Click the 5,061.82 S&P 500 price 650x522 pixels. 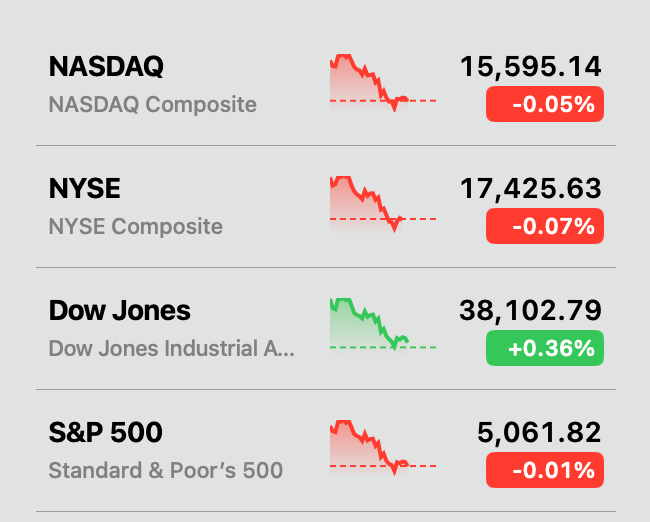[x=539, y=433]
